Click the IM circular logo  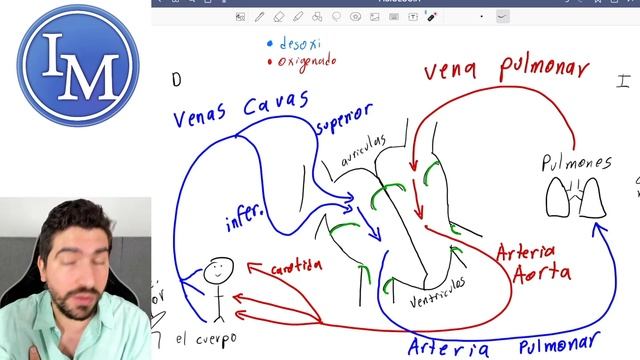tap(78, 66)
